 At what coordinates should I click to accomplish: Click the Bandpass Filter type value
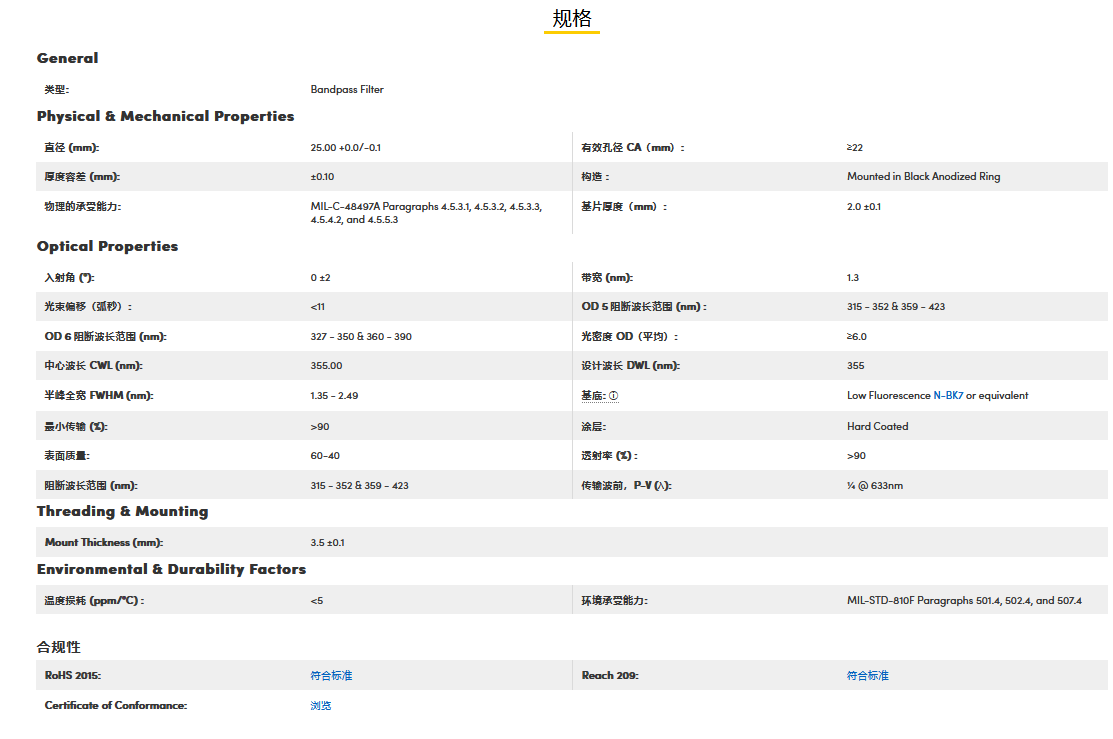point(347,90)
